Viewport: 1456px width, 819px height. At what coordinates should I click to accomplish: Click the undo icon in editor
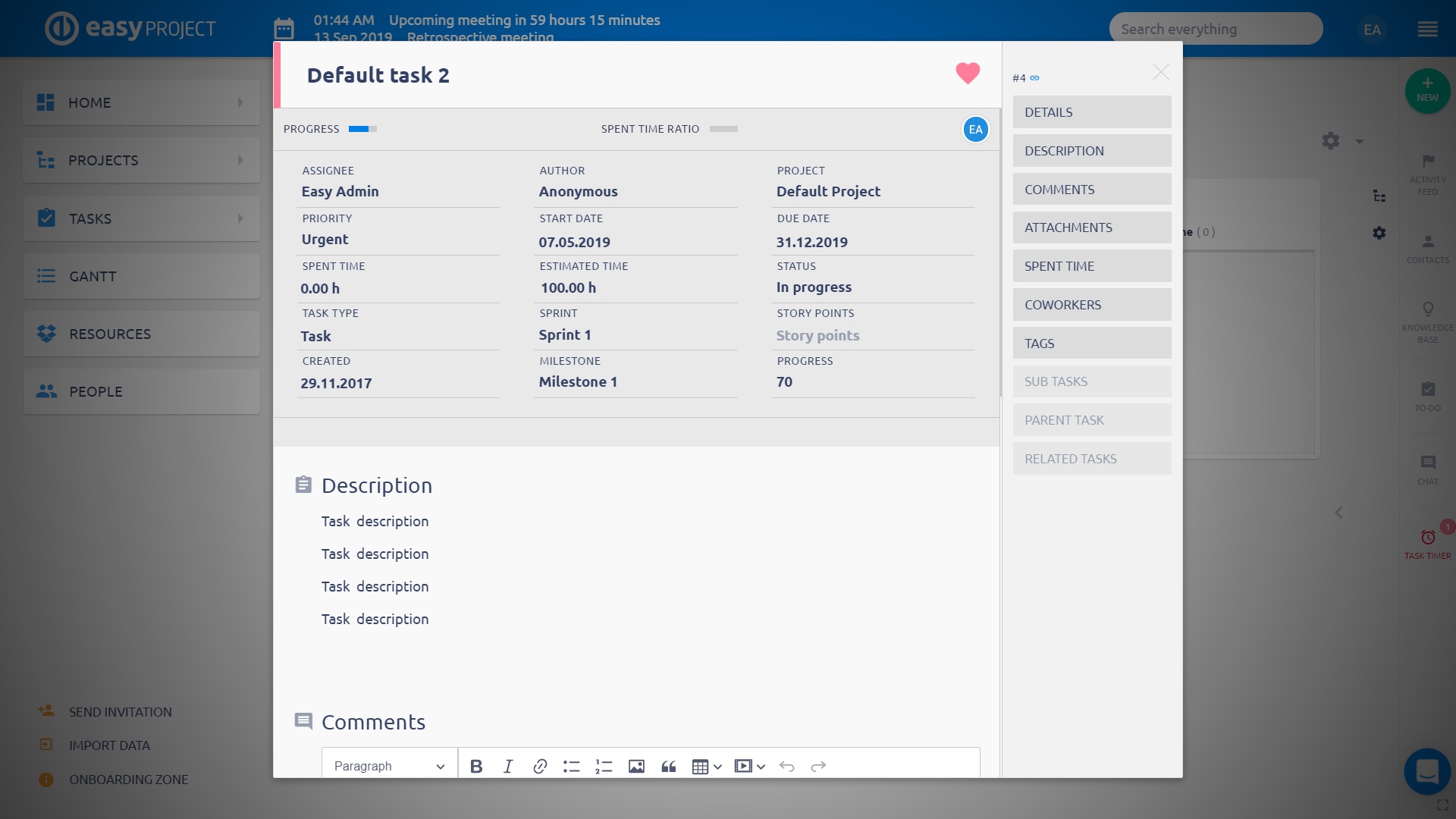[786, 766]
